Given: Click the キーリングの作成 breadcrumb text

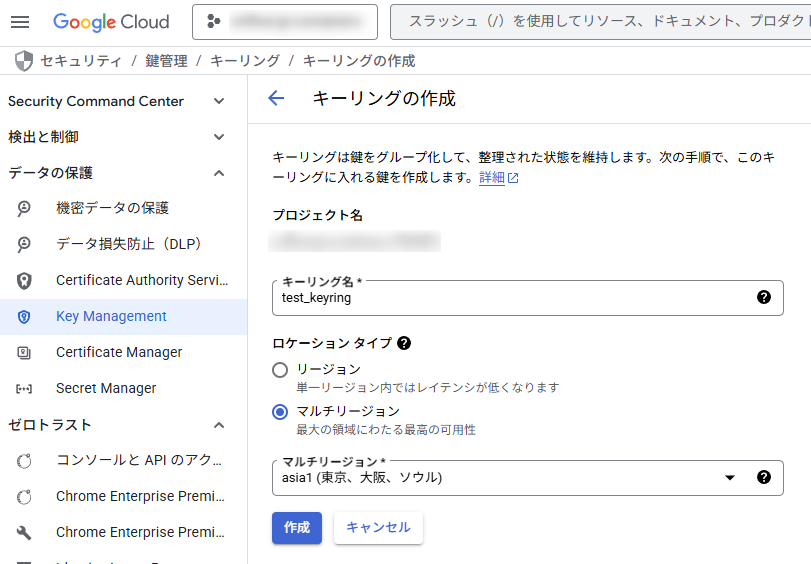Looking at the screenshot, I should 359,61.
